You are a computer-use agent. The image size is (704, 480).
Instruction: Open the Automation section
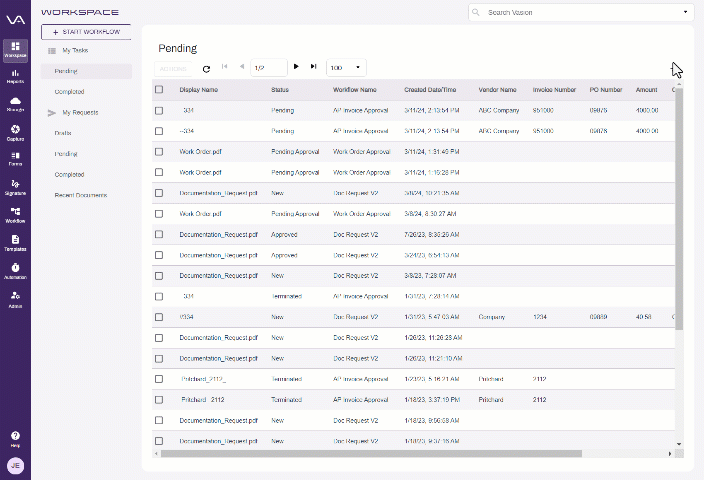click(x=15, y=271)
